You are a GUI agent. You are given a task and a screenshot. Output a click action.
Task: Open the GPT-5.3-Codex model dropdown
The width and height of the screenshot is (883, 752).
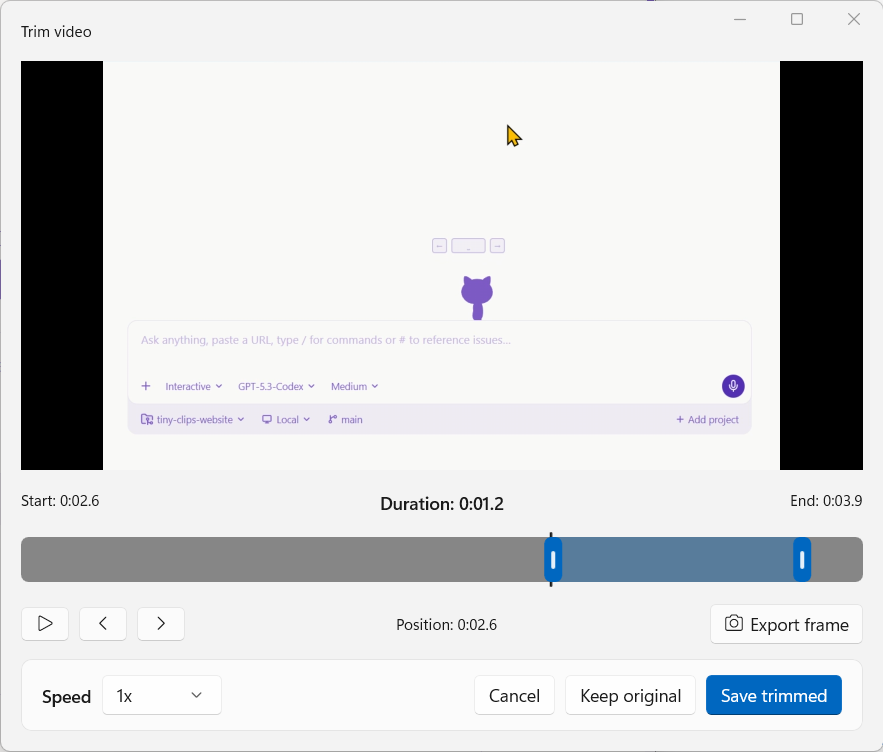tap(276, 386)
